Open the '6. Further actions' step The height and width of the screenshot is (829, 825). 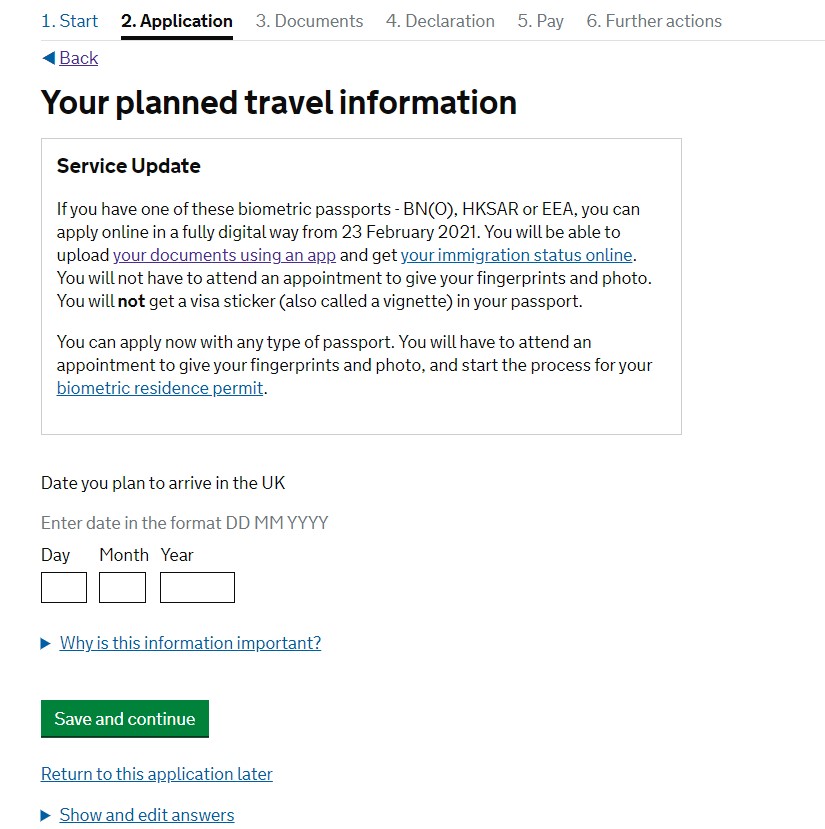click(654, 21)
